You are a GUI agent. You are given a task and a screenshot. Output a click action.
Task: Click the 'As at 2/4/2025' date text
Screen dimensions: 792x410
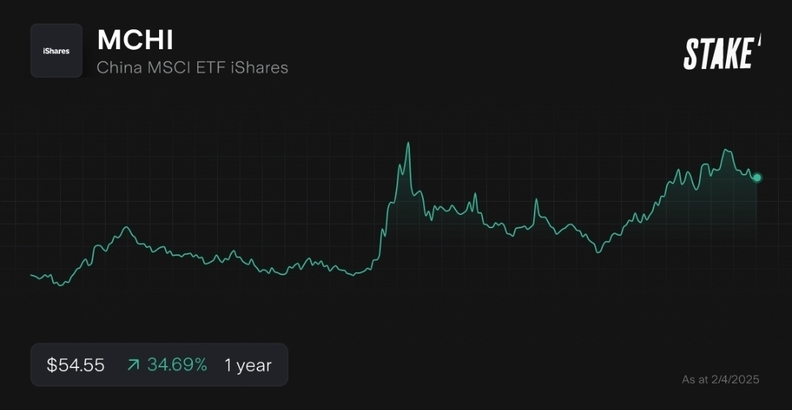721,380
